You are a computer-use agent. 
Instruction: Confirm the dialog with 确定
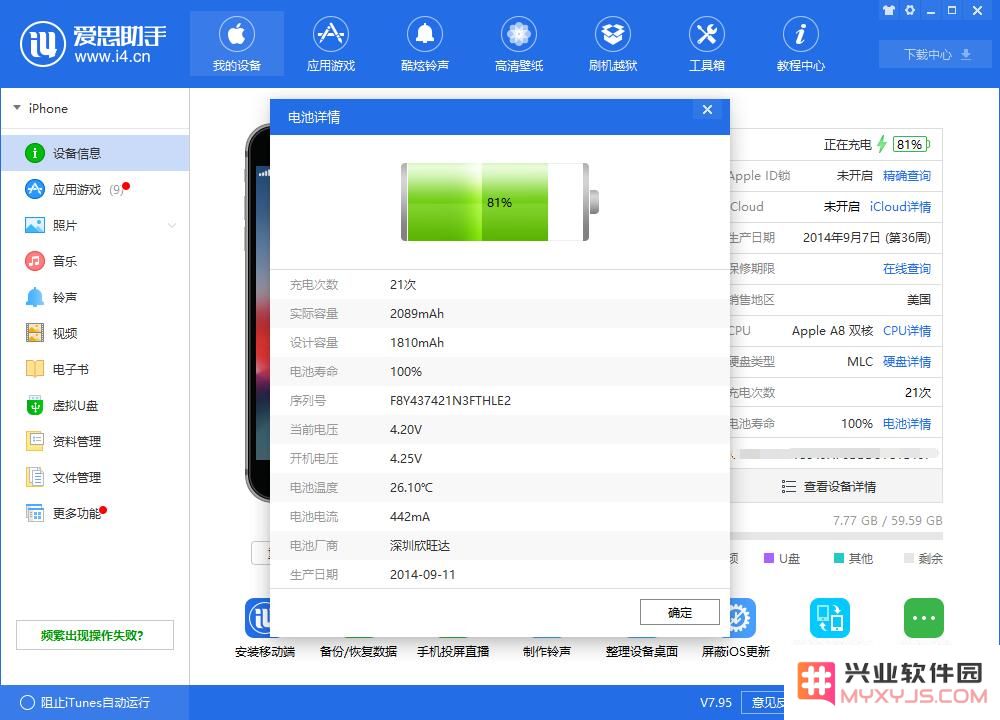680,612
